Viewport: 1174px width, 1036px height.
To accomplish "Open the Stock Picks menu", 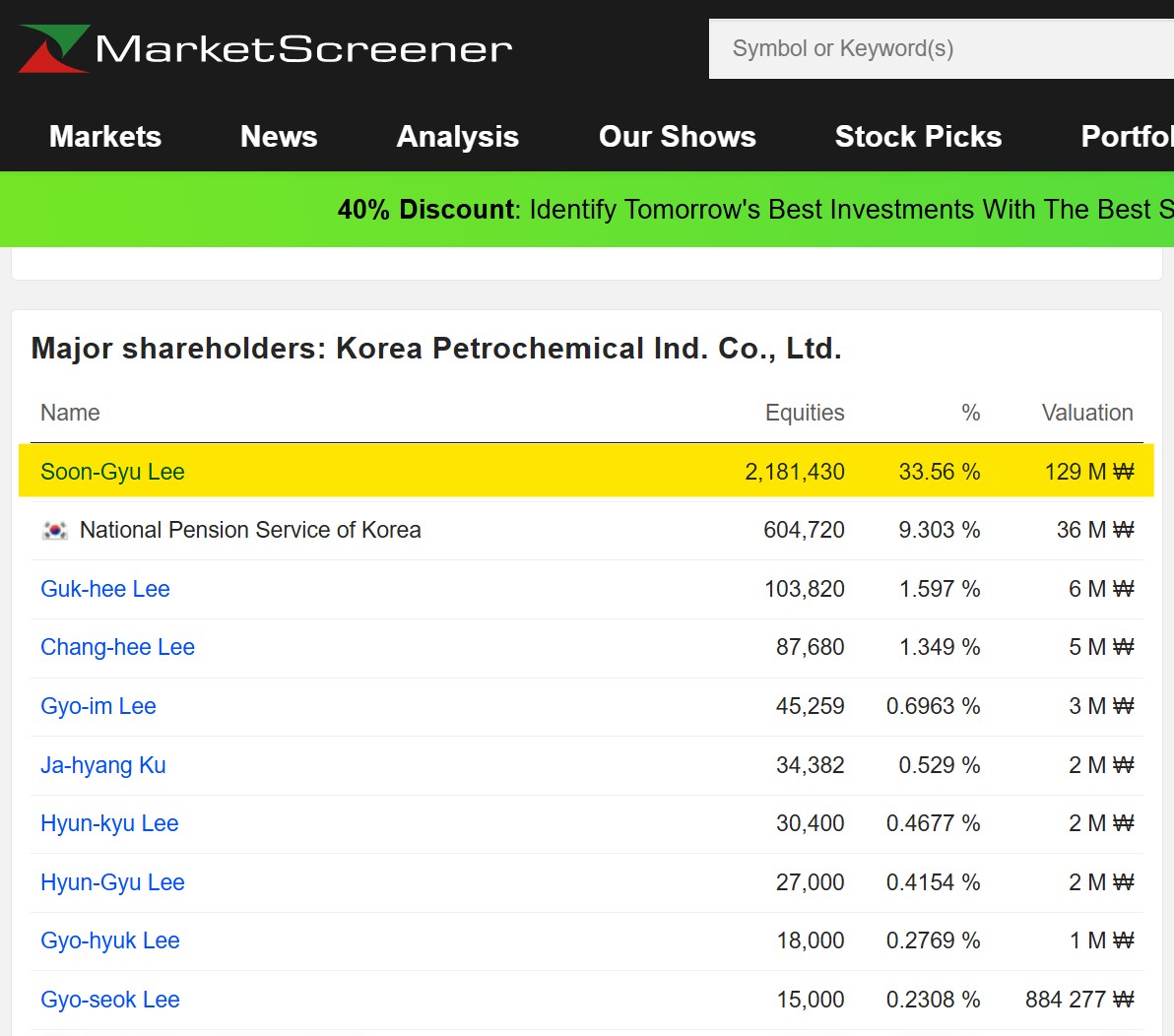I will click(918, 136).
